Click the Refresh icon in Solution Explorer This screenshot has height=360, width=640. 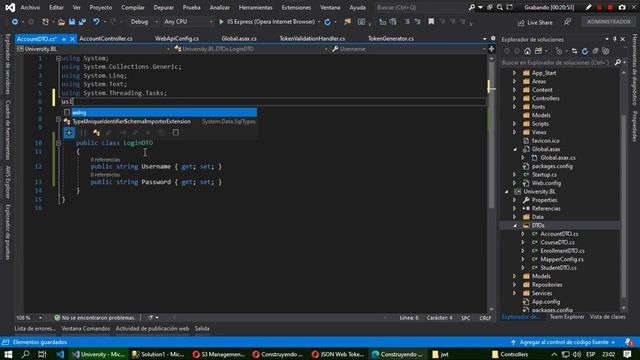pyautogui.click(x=585, y=51)
